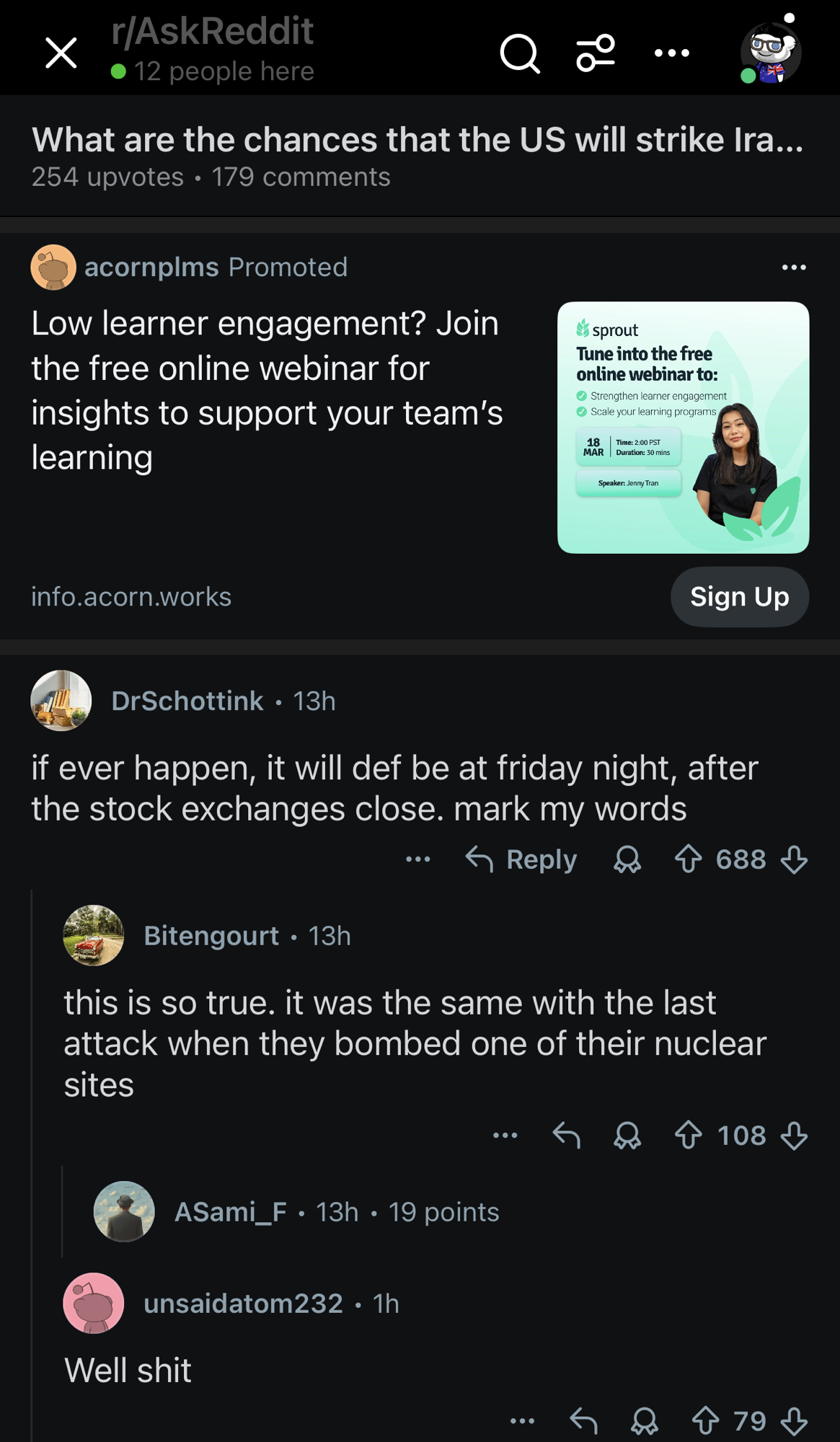Open options menu on acornplms promoted post

point(794,267)
